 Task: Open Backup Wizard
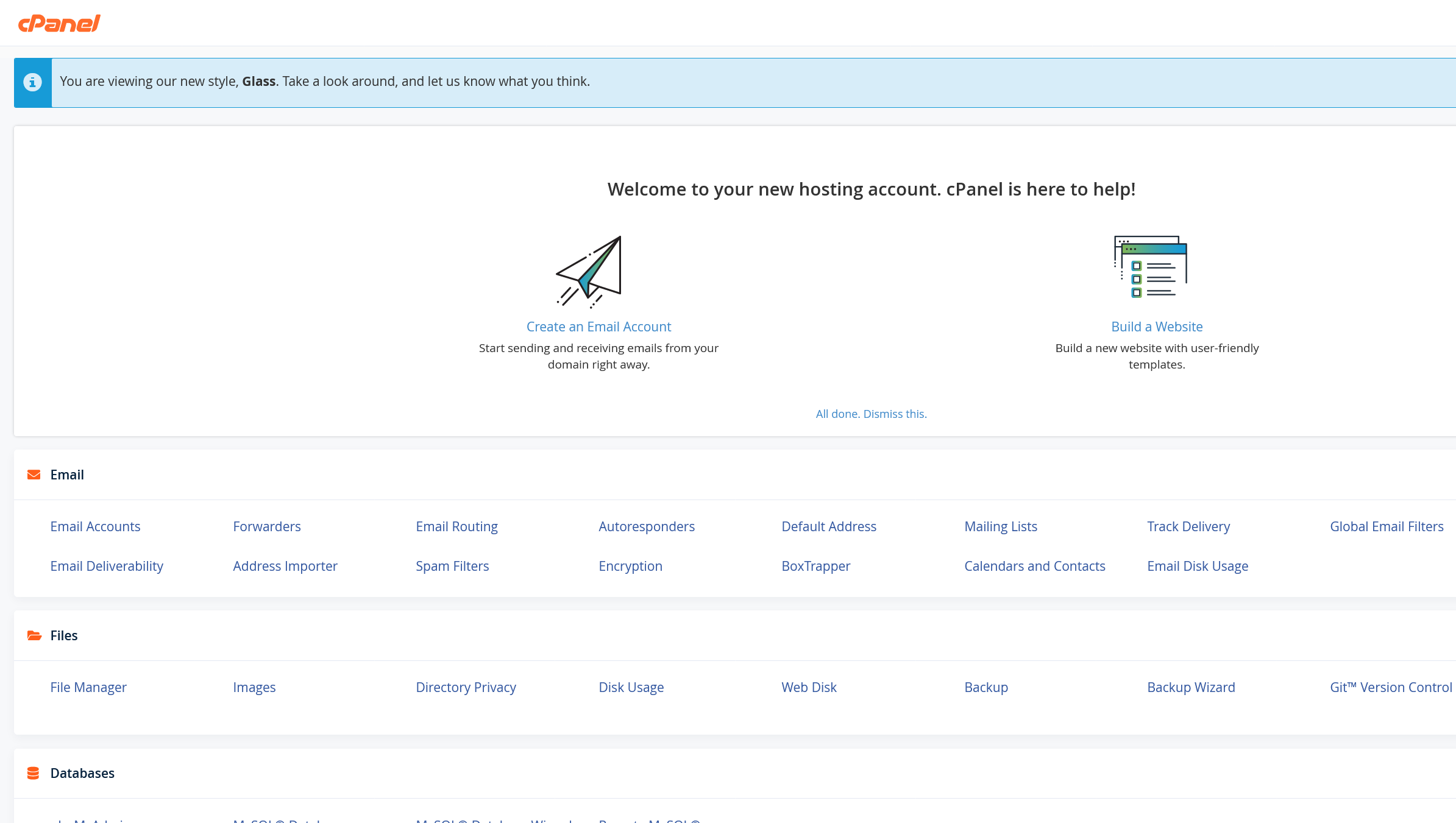pyautogui.click(x=1191, y=687)
